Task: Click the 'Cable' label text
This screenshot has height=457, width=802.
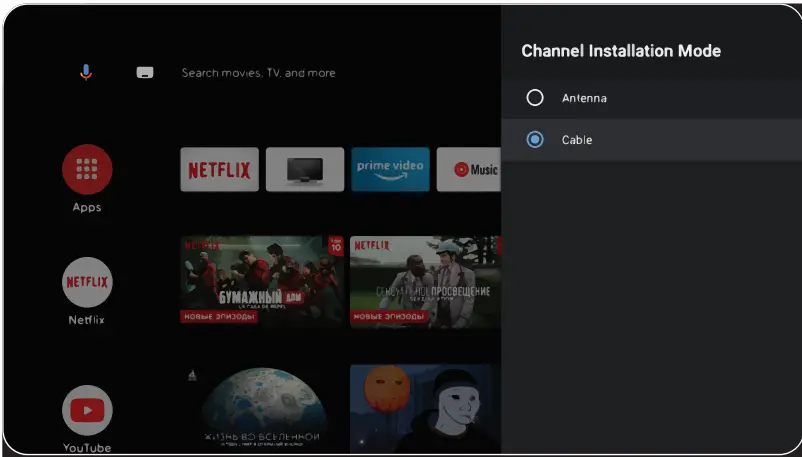Action: (577, 140)
